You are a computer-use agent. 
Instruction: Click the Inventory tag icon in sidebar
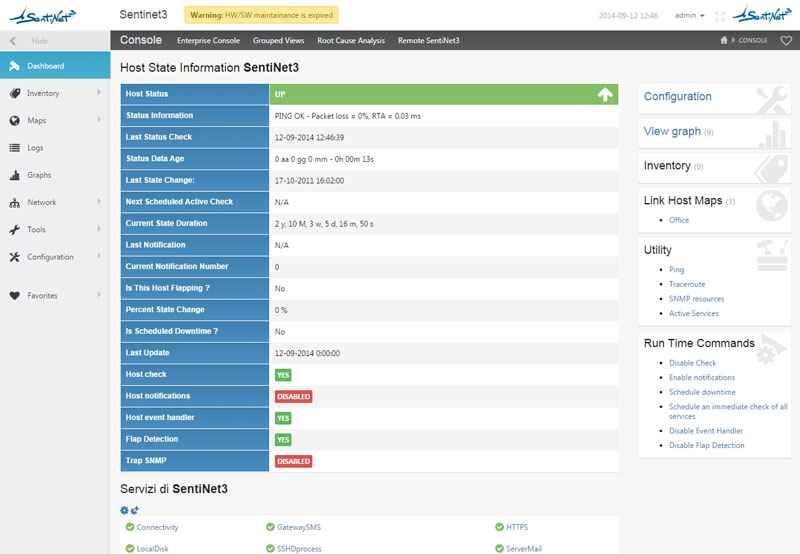pos(15,93)
